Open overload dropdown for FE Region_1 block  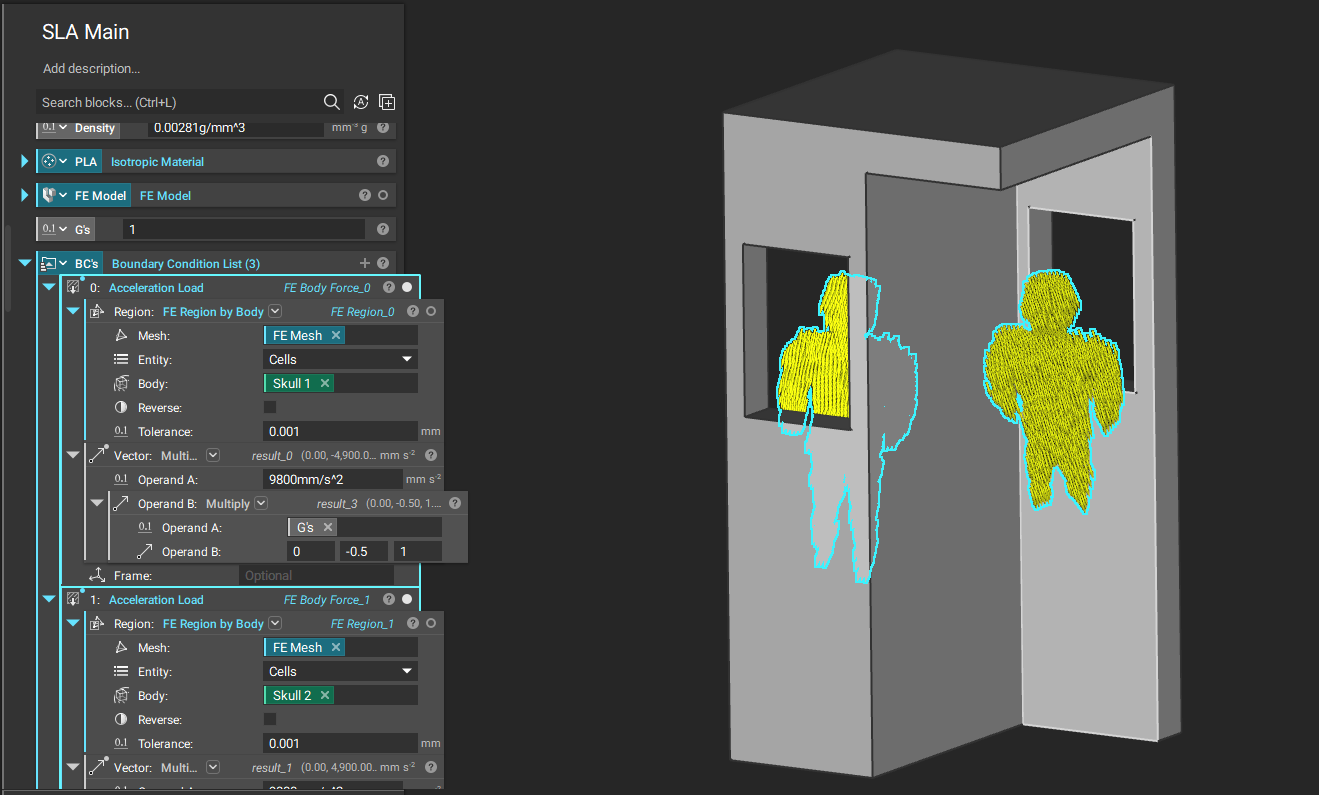tap(275, 623)
